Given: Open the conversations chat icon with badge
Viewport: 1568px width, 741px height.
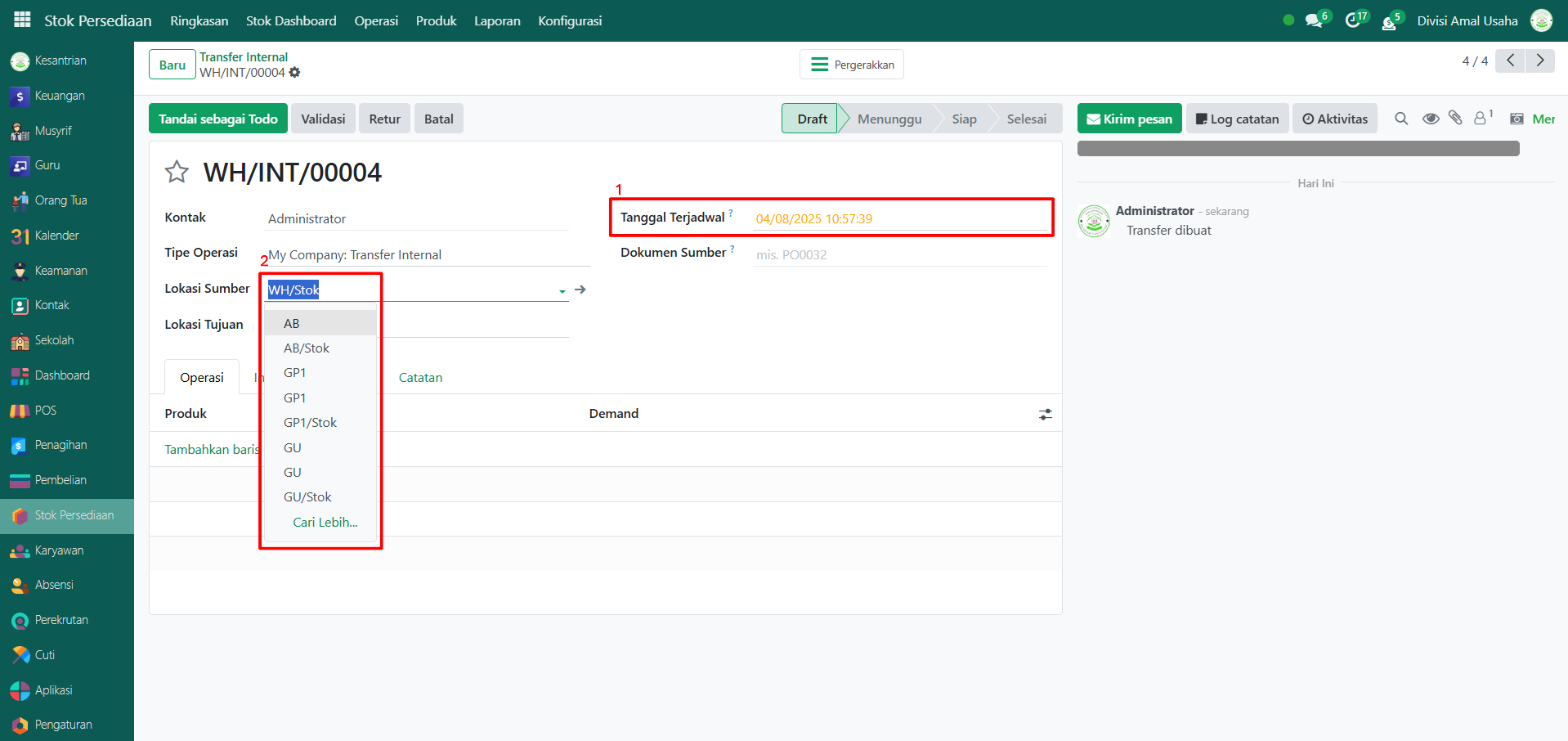Looking at the screenshot, I should click(x=1314, y=20).
